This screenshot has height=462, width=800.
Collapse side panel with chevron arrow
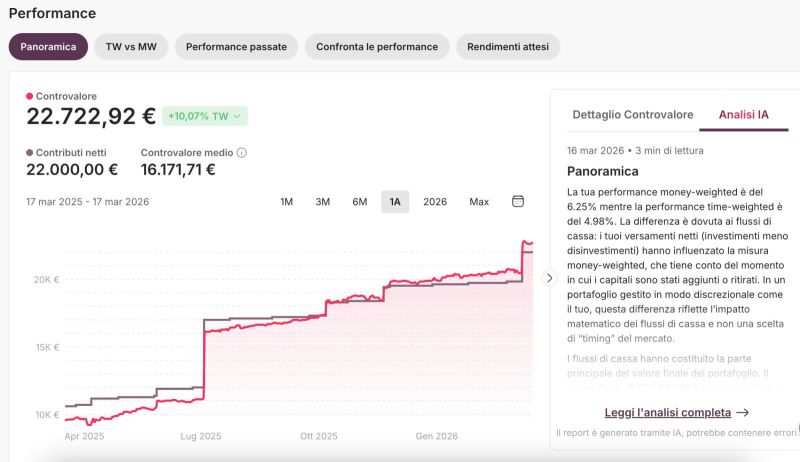click(x=548, y=278)
